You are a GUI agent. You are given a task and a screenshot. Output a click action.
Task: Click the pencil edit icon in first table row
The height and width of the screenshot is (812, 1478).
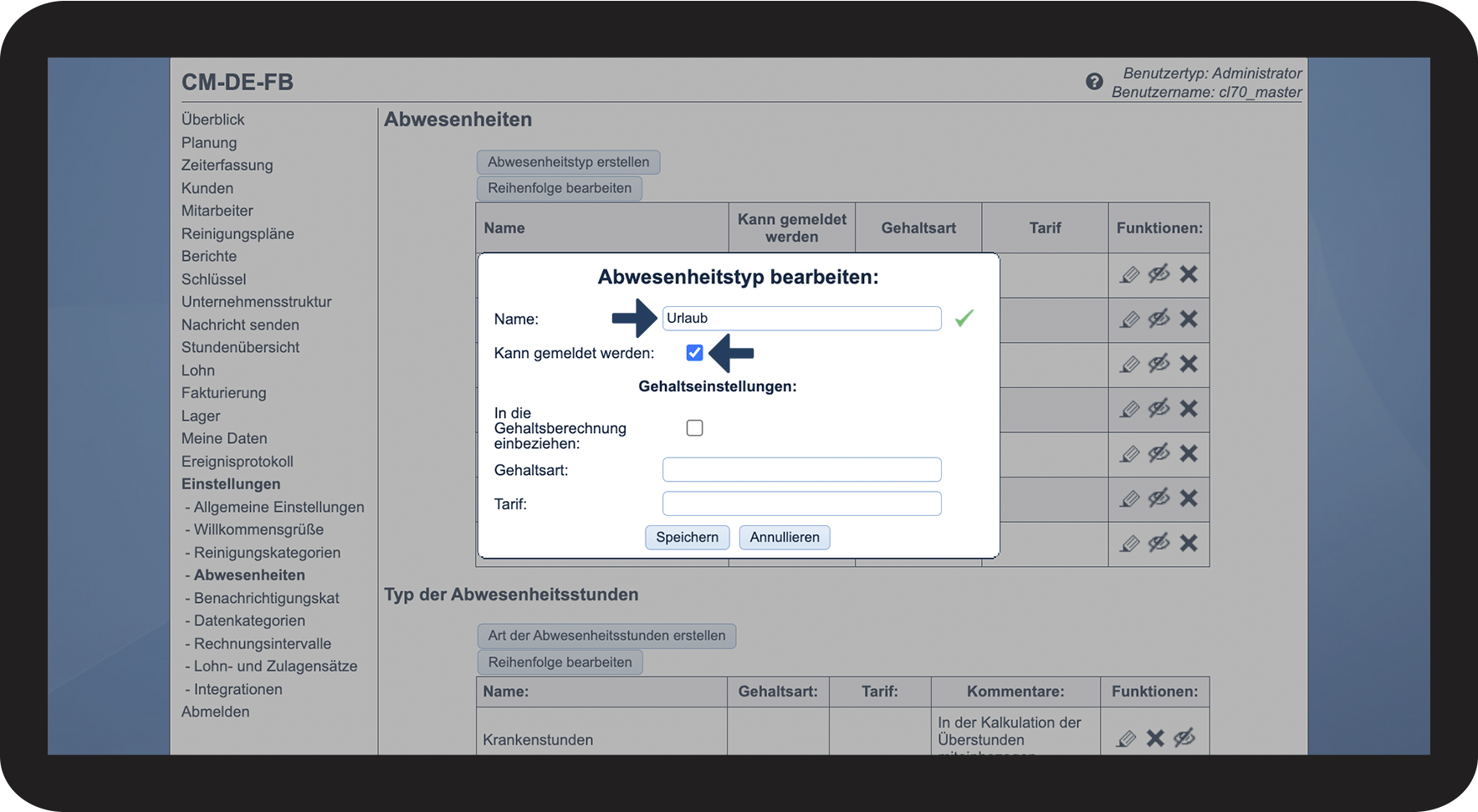(x=1130, y=274)
